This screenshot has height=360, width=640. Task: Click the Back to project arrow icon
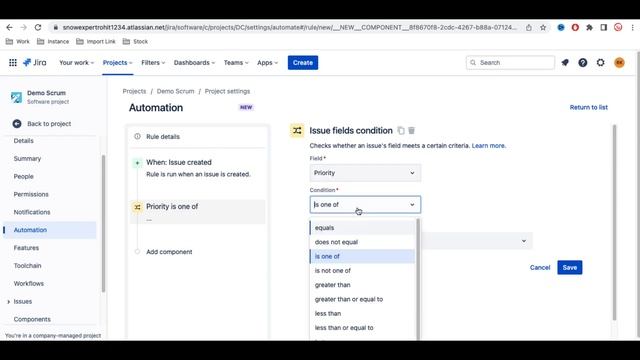17,124
